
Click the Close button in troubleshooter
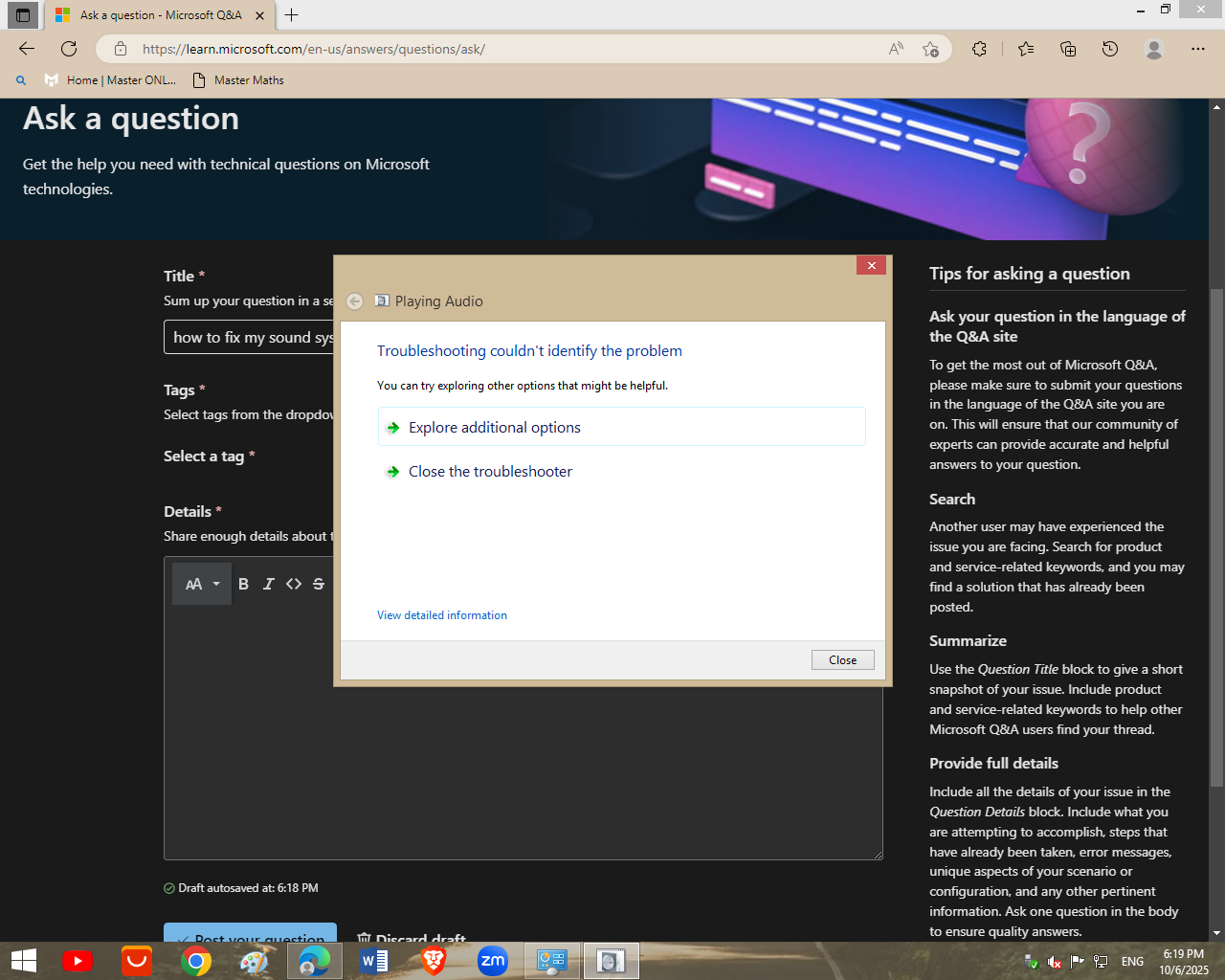tap(842, 660)
